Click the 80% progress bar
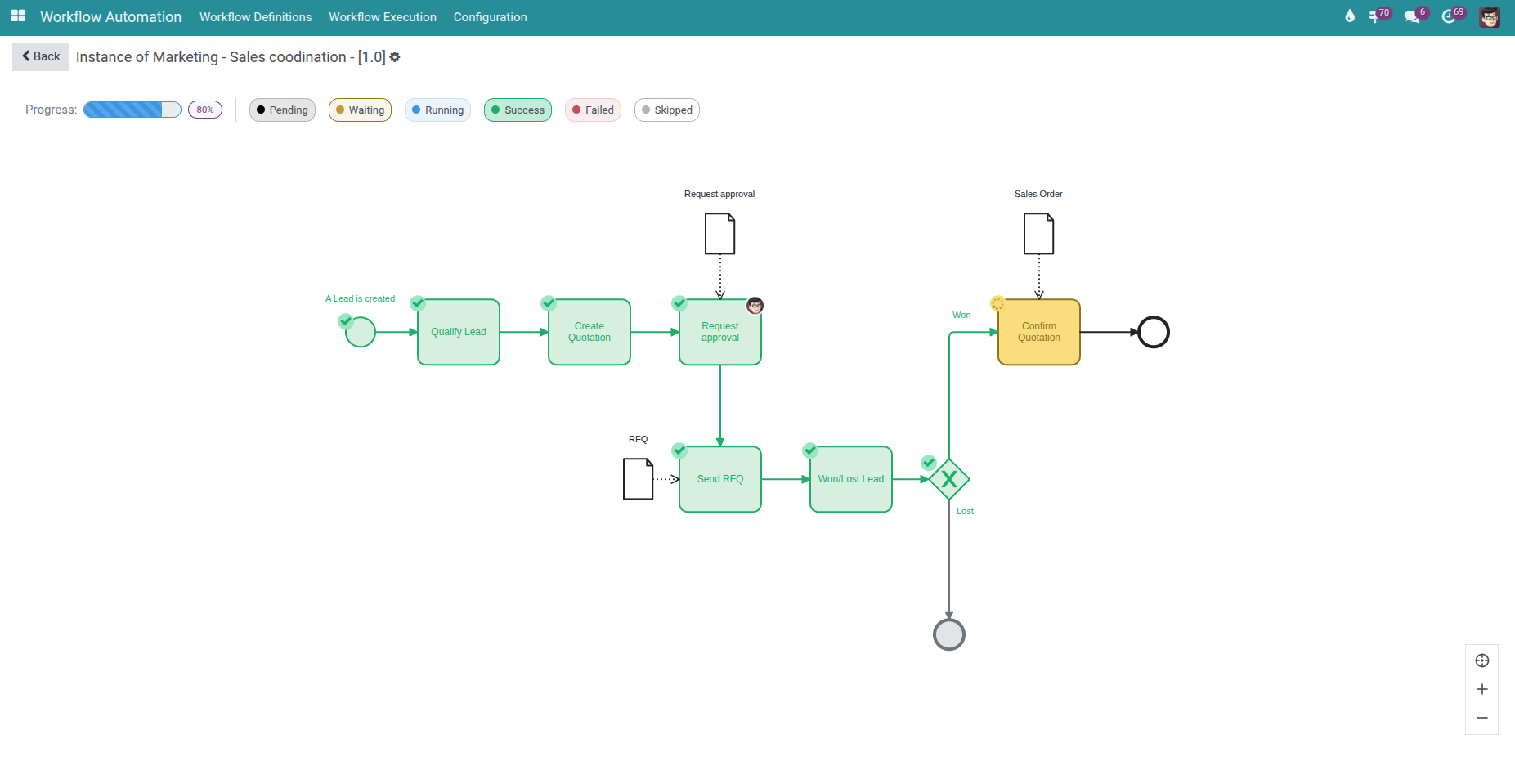The width and height of the screenshot is (1515, 784). 132,109
